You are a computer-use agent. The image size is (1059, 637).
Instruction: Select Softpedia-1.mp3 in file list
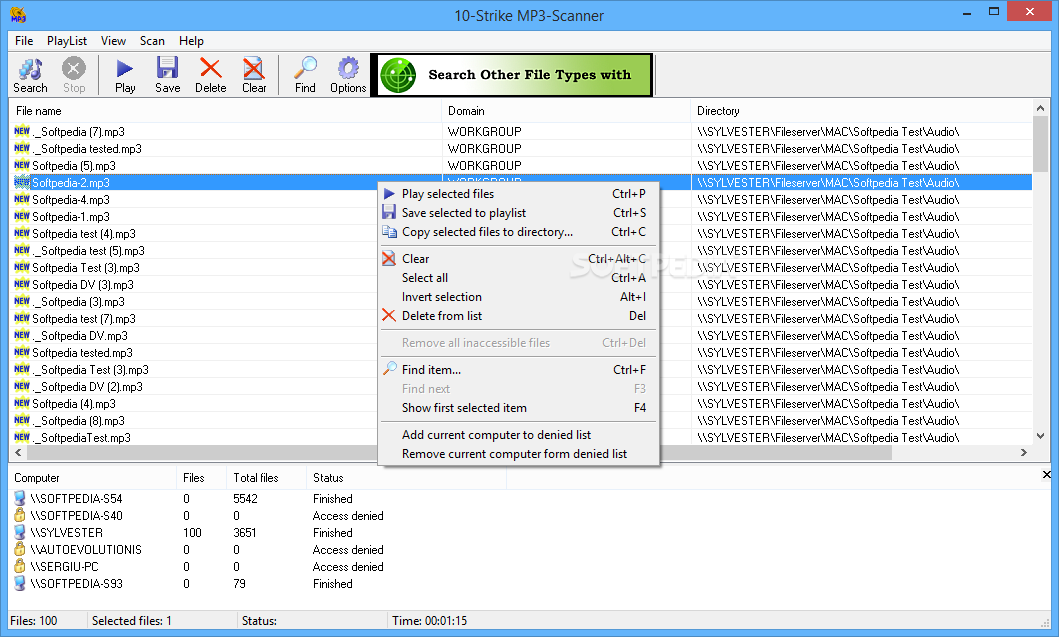tap(71, 217)
